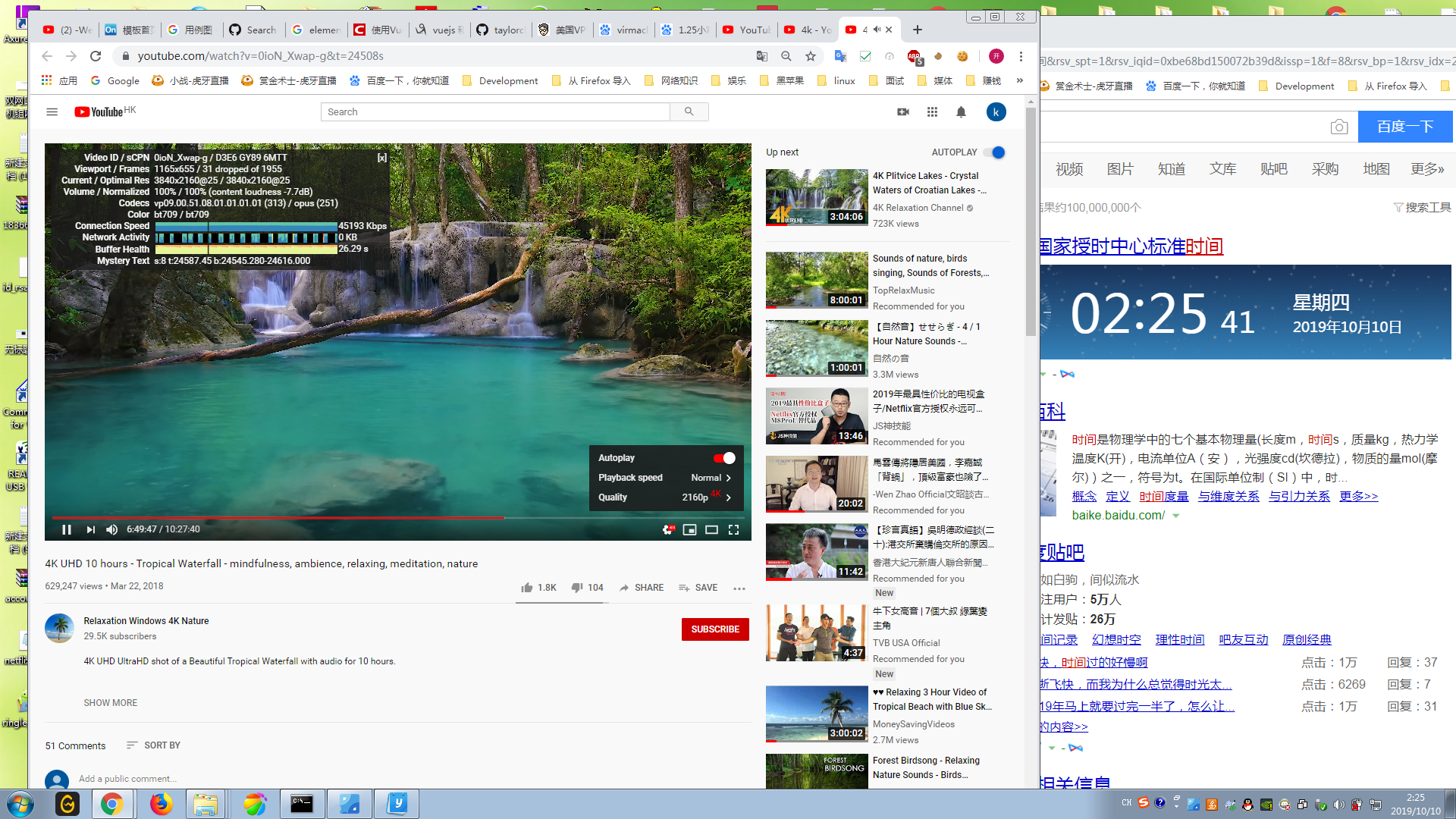This screenshot has height=819, width=1456.
Task: Toggle theater mode view
Action: tap(711, 529)
